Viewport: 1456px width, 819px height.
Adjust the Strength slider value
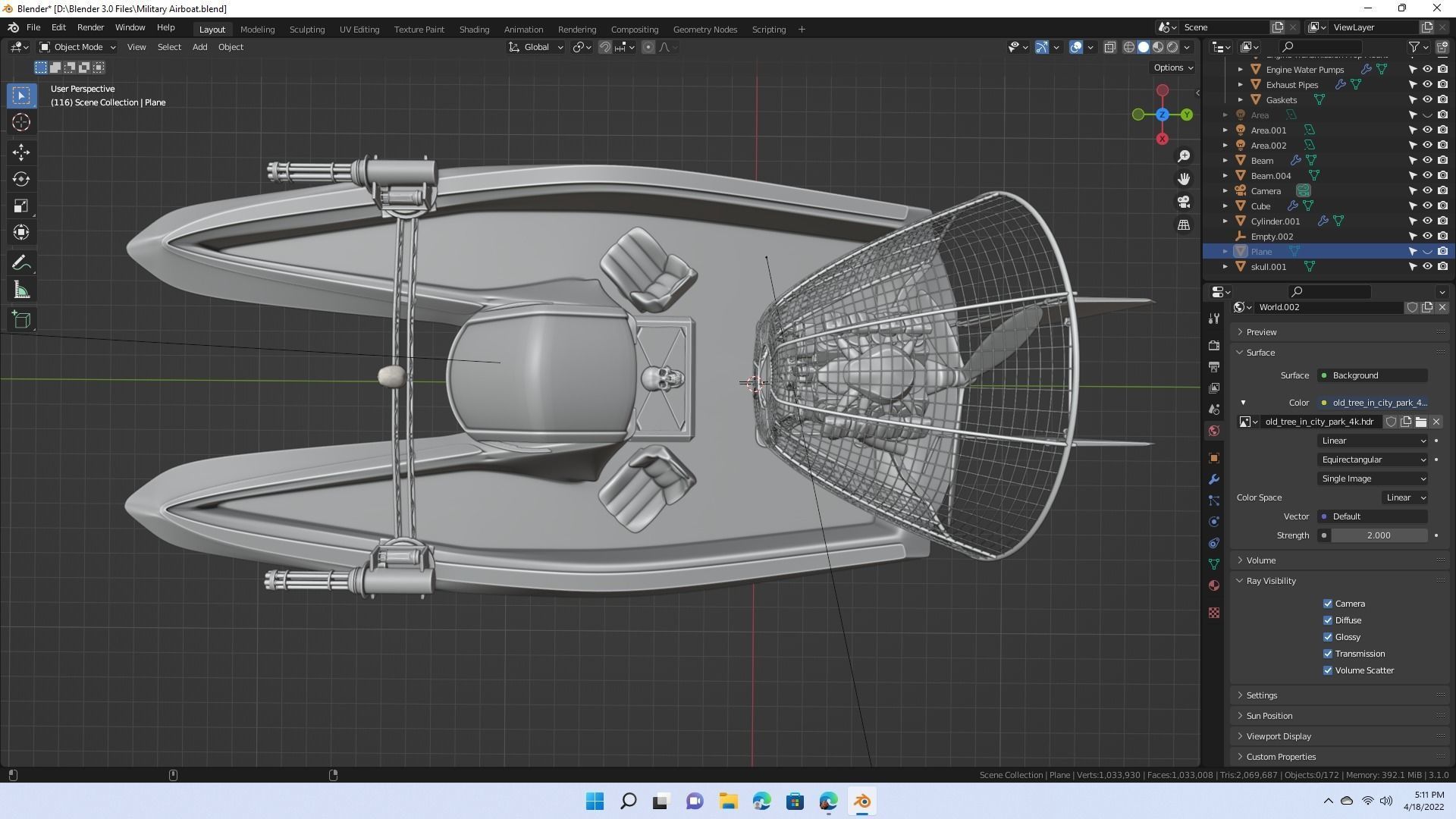click(1378, 535)
